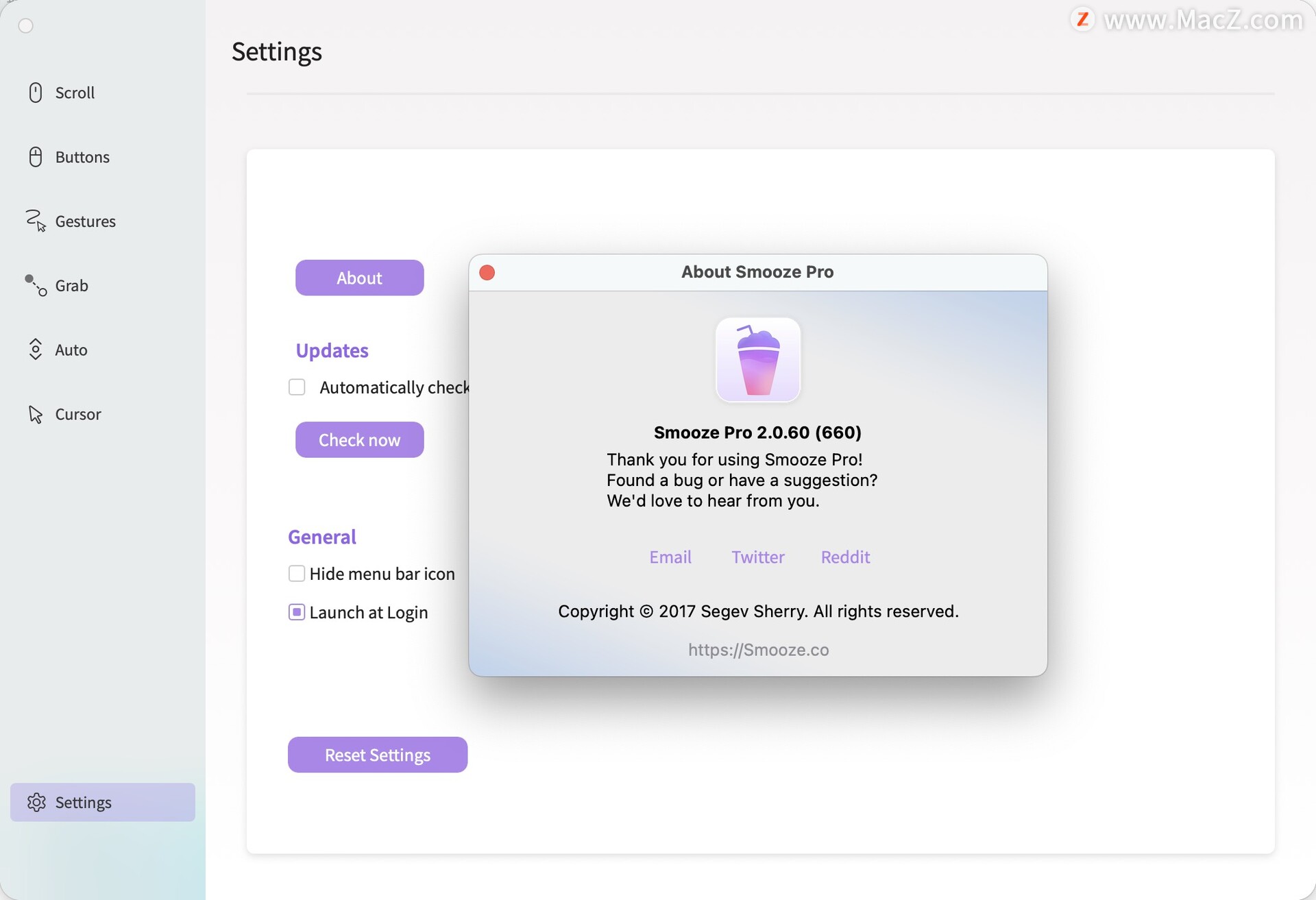Click the 'Thank you for using Smooze Pro!' text
The image size is (1316, 900).
(735, 459)
